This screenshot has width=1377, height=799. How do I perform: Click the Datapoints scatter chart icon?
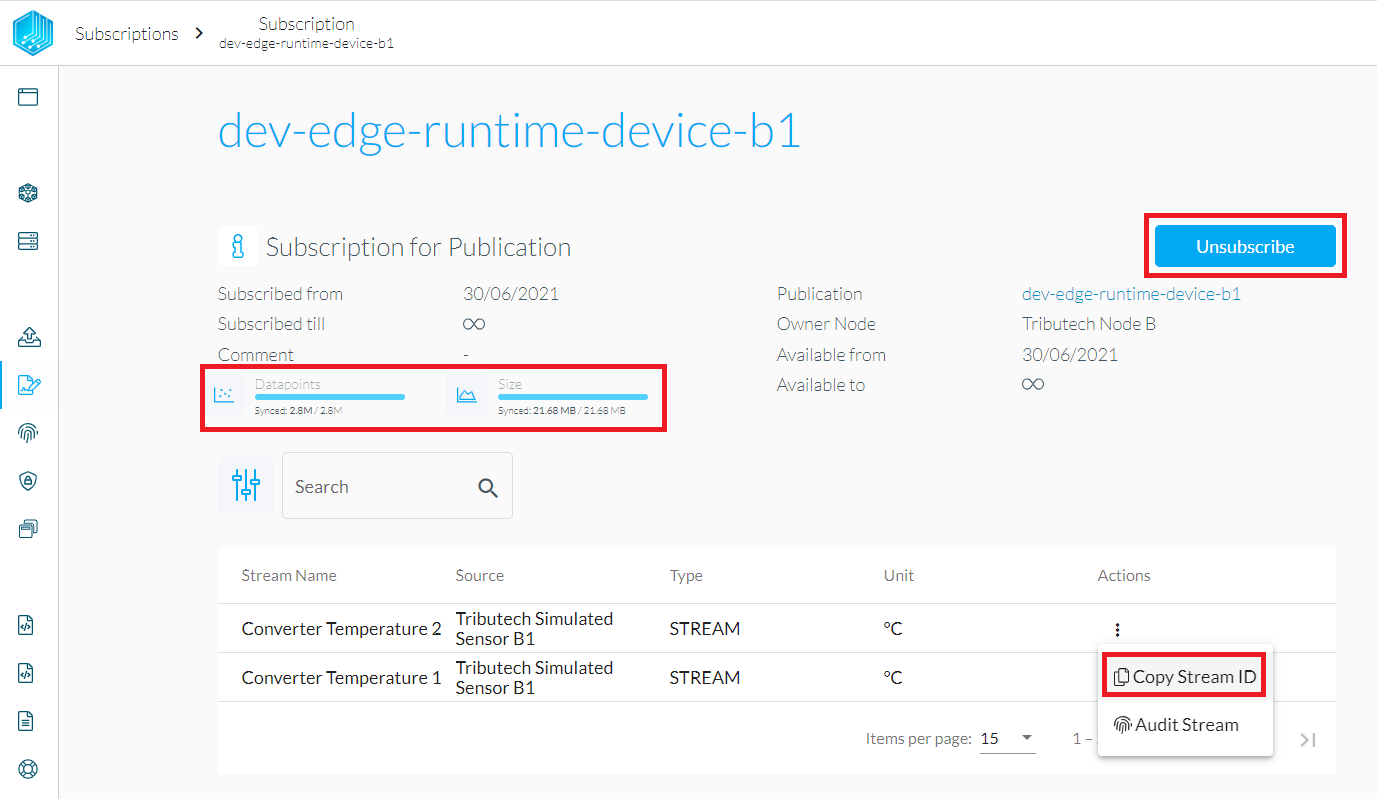pos(224,396)
